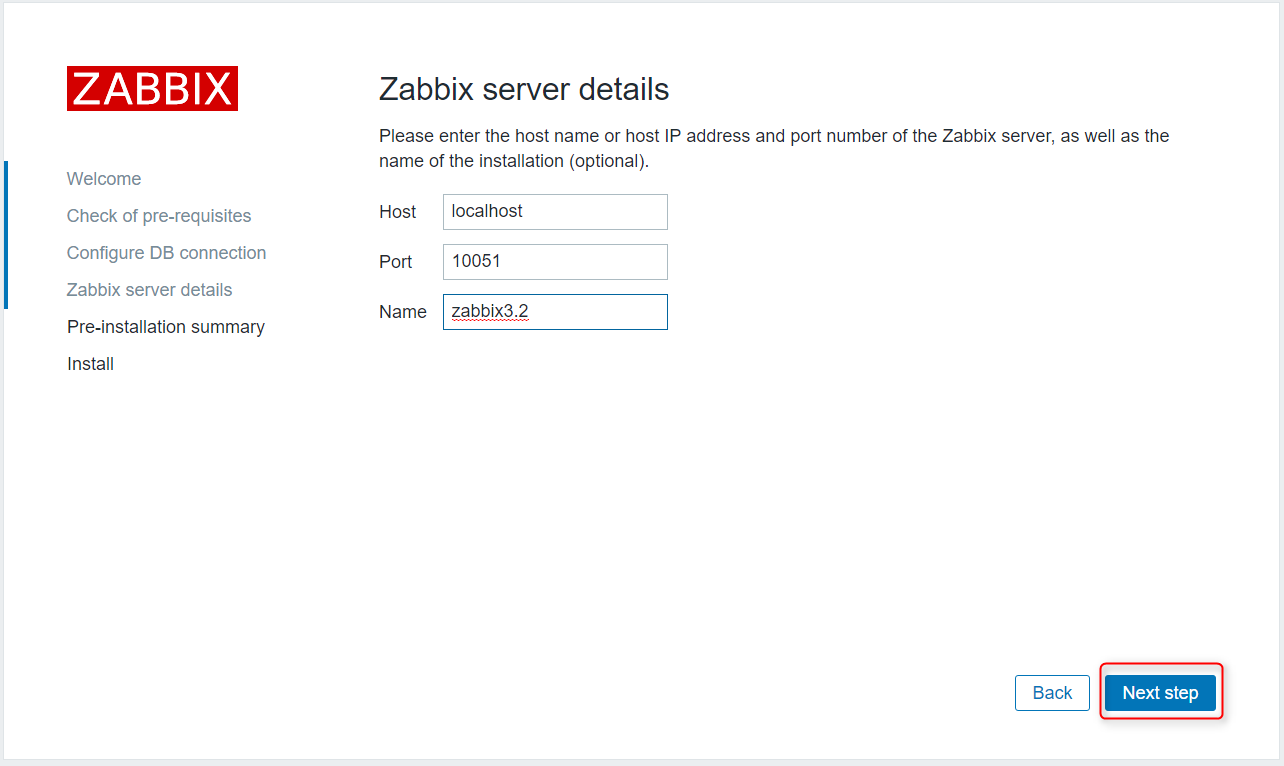Click the Host label

(397, 212)
